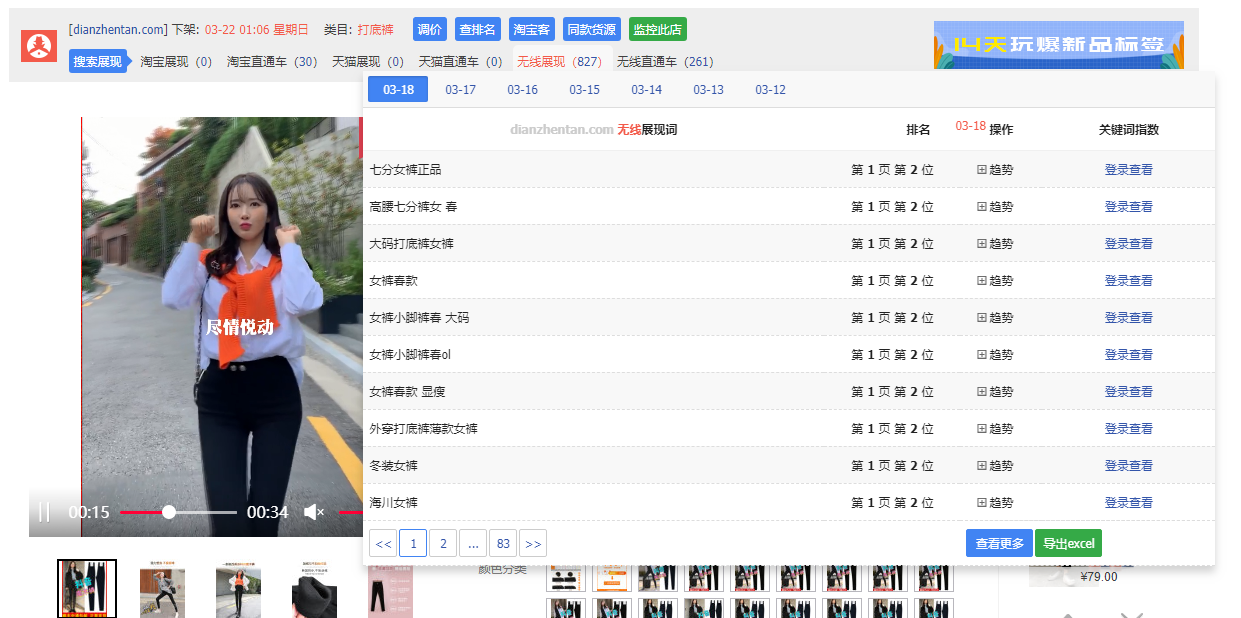Open the 14天玩爆新品标签 banner

(x=1059, y=45)
